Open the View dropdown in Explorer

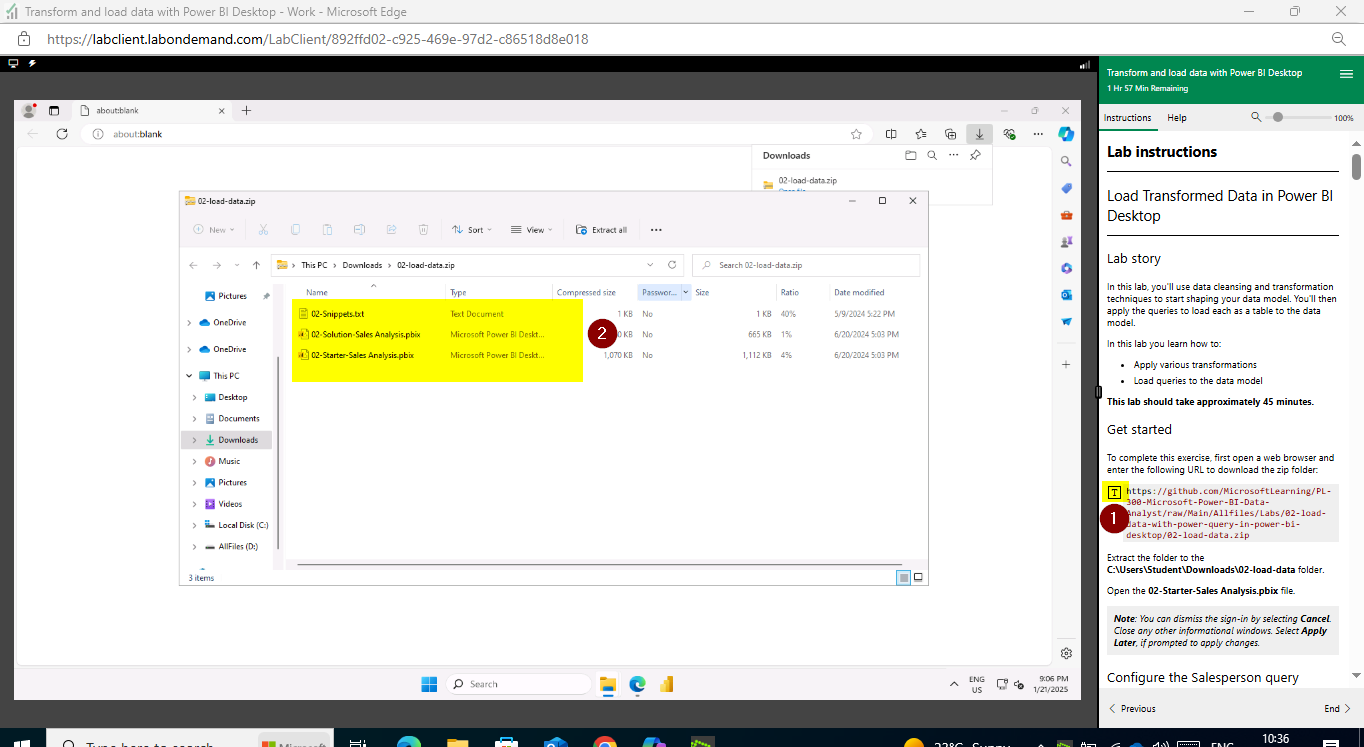[532, 230]
